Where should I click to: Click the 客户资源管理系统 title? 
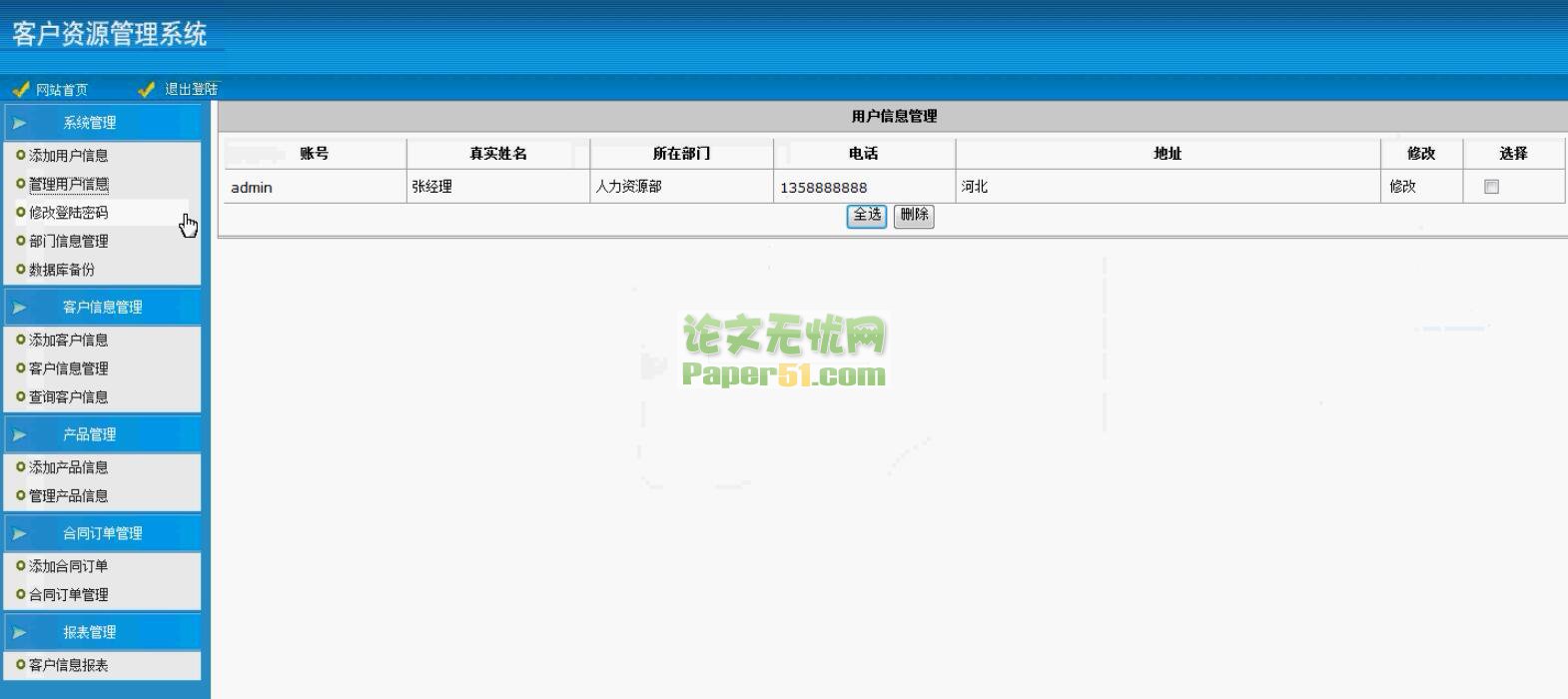(110, 34)
